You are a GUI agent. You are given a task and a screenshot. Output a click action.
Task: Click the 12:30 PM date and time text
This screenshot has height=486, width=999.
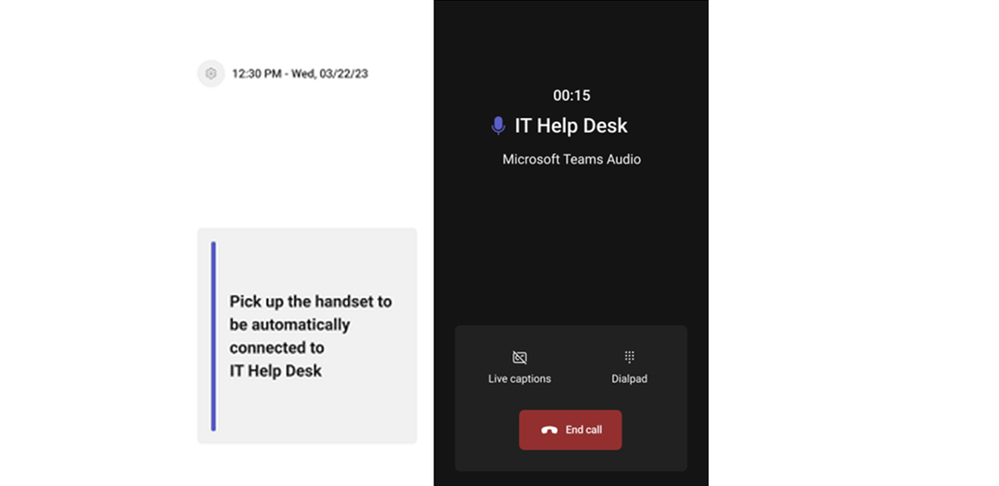point(300,74)
